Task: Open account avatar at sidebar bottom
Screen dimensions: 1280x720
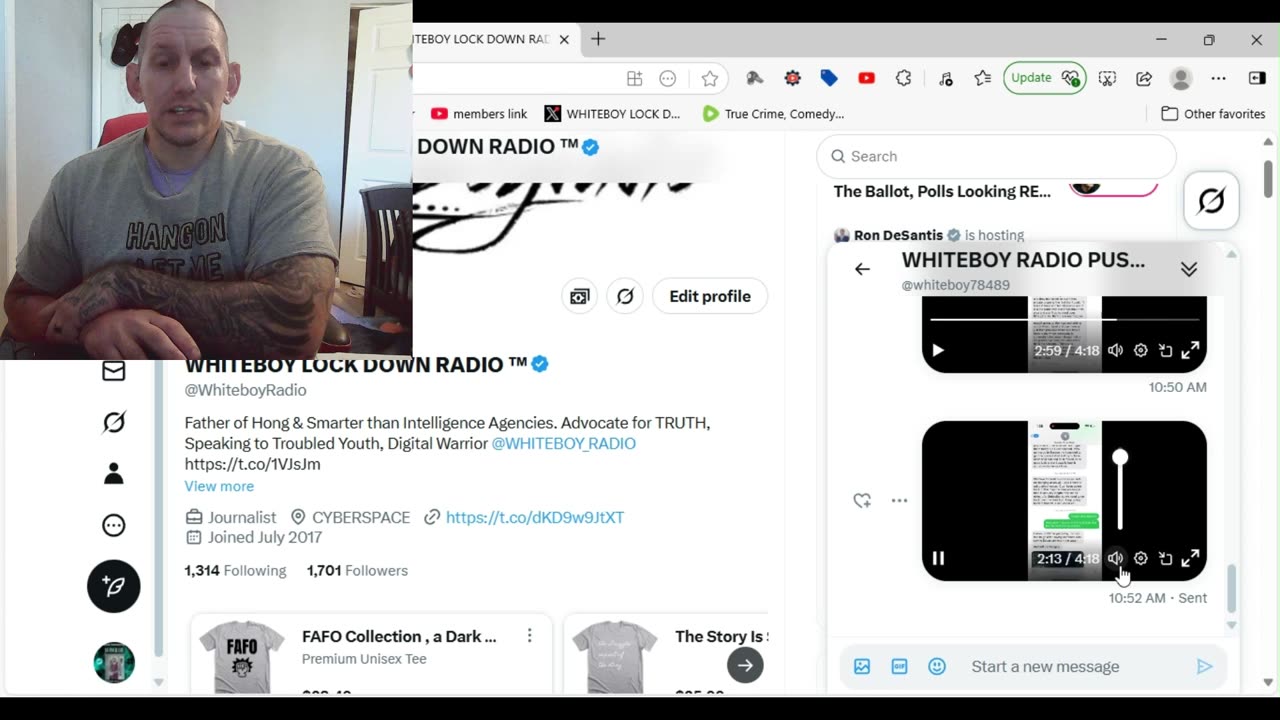Action: 114,662
